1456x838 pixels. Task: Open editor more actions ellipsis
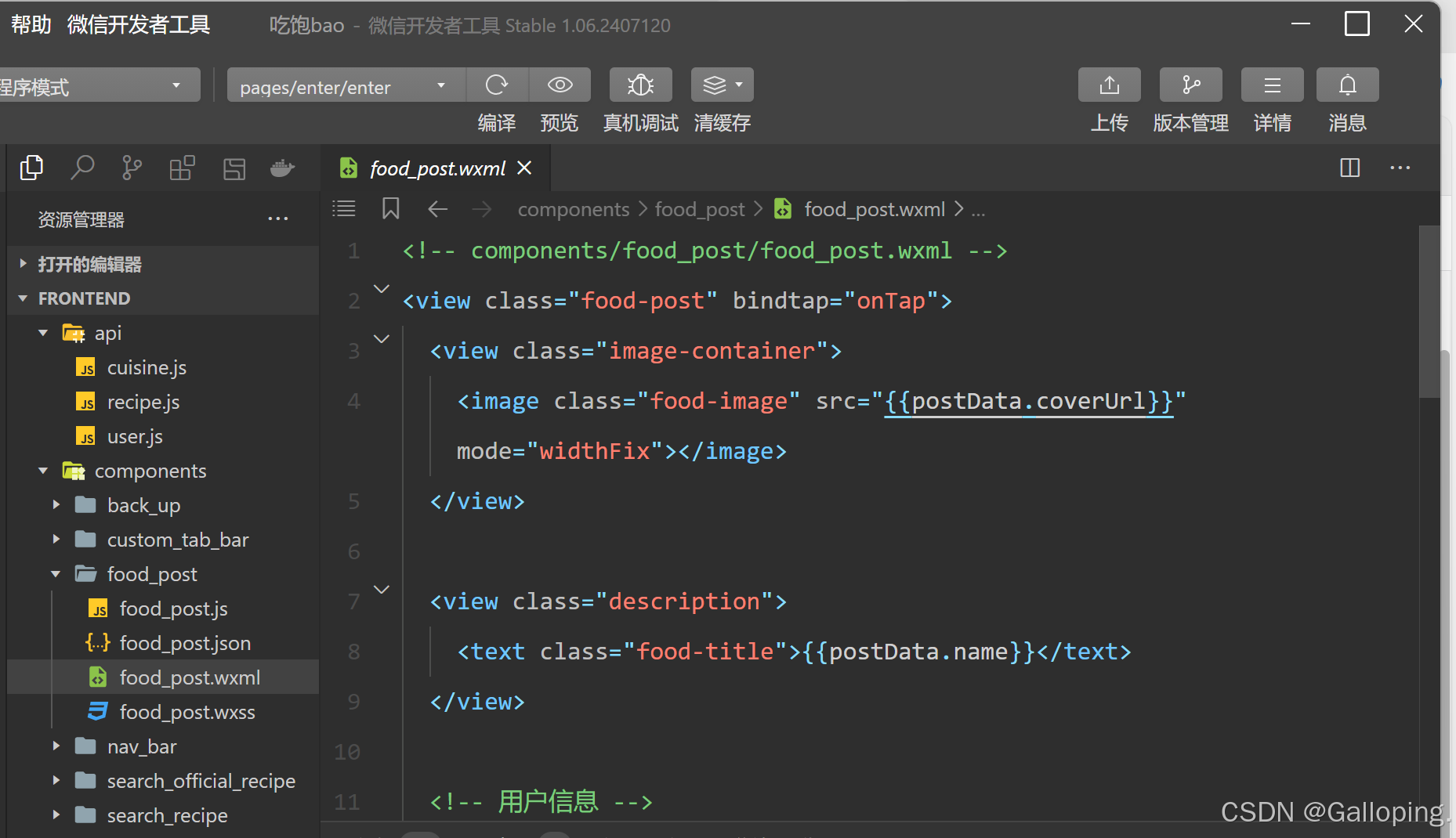coord(1400,168)
